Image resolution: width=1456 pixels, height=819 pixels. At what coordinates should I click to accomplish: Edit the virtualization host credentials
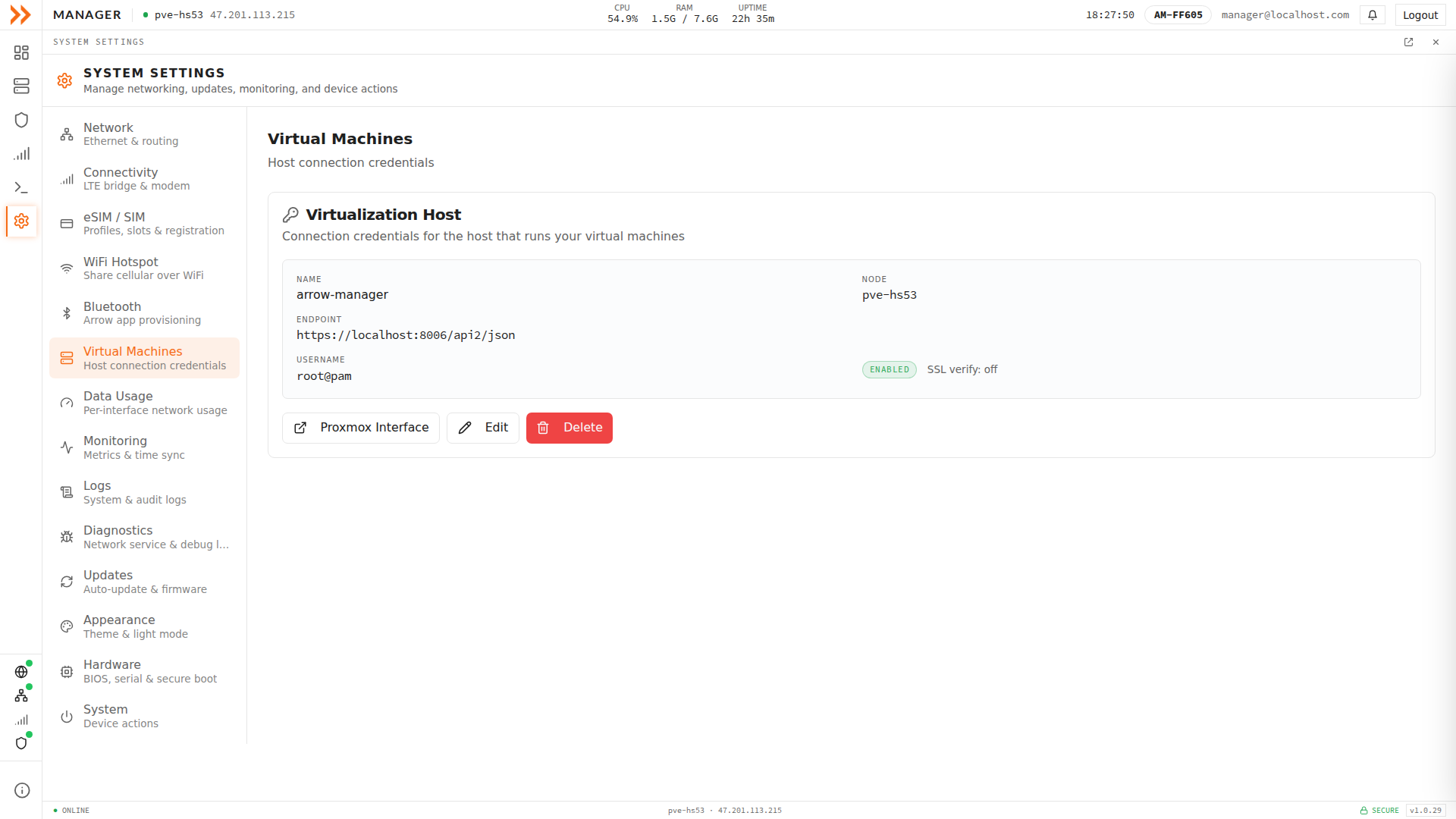[x=483, y=428]
